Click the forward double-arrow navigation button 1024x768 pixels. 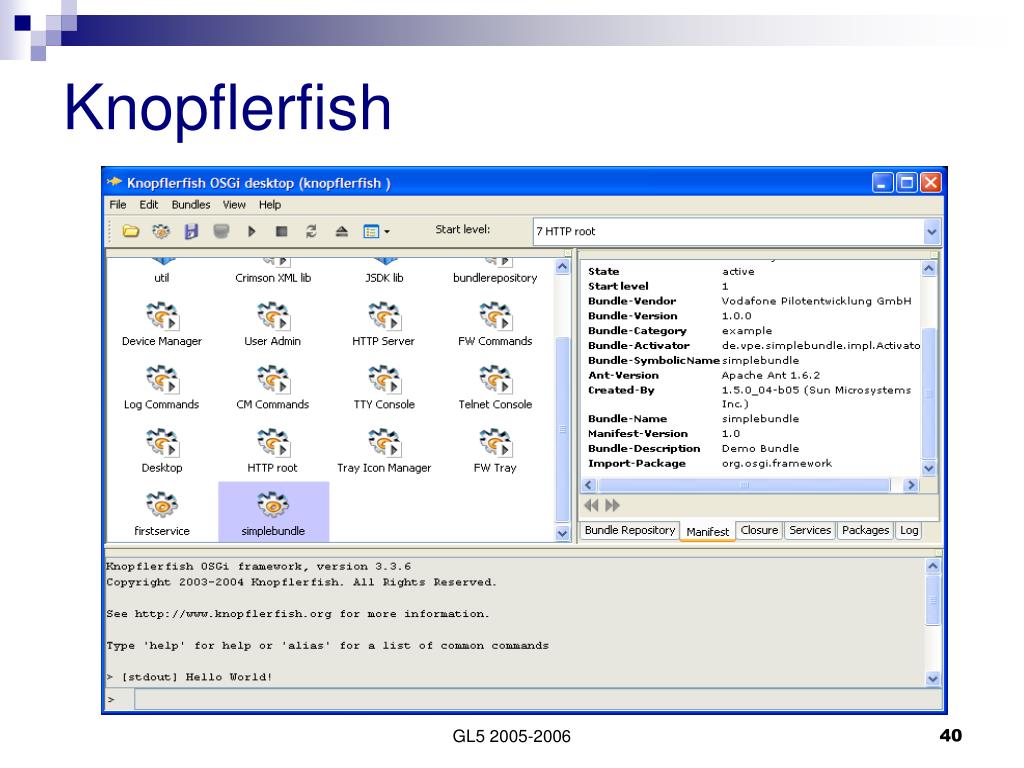[612, 505]
